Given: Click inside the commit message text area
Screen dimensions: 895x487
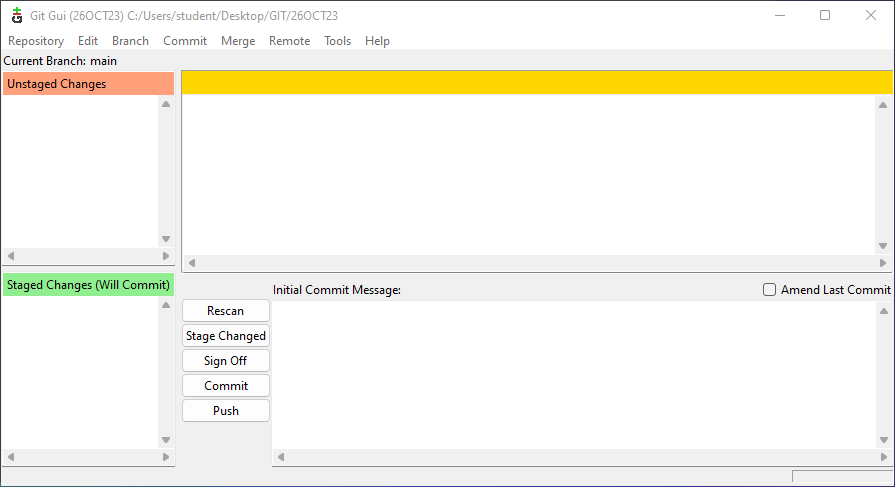Looking at the screenshot, I should coord(574,376).
